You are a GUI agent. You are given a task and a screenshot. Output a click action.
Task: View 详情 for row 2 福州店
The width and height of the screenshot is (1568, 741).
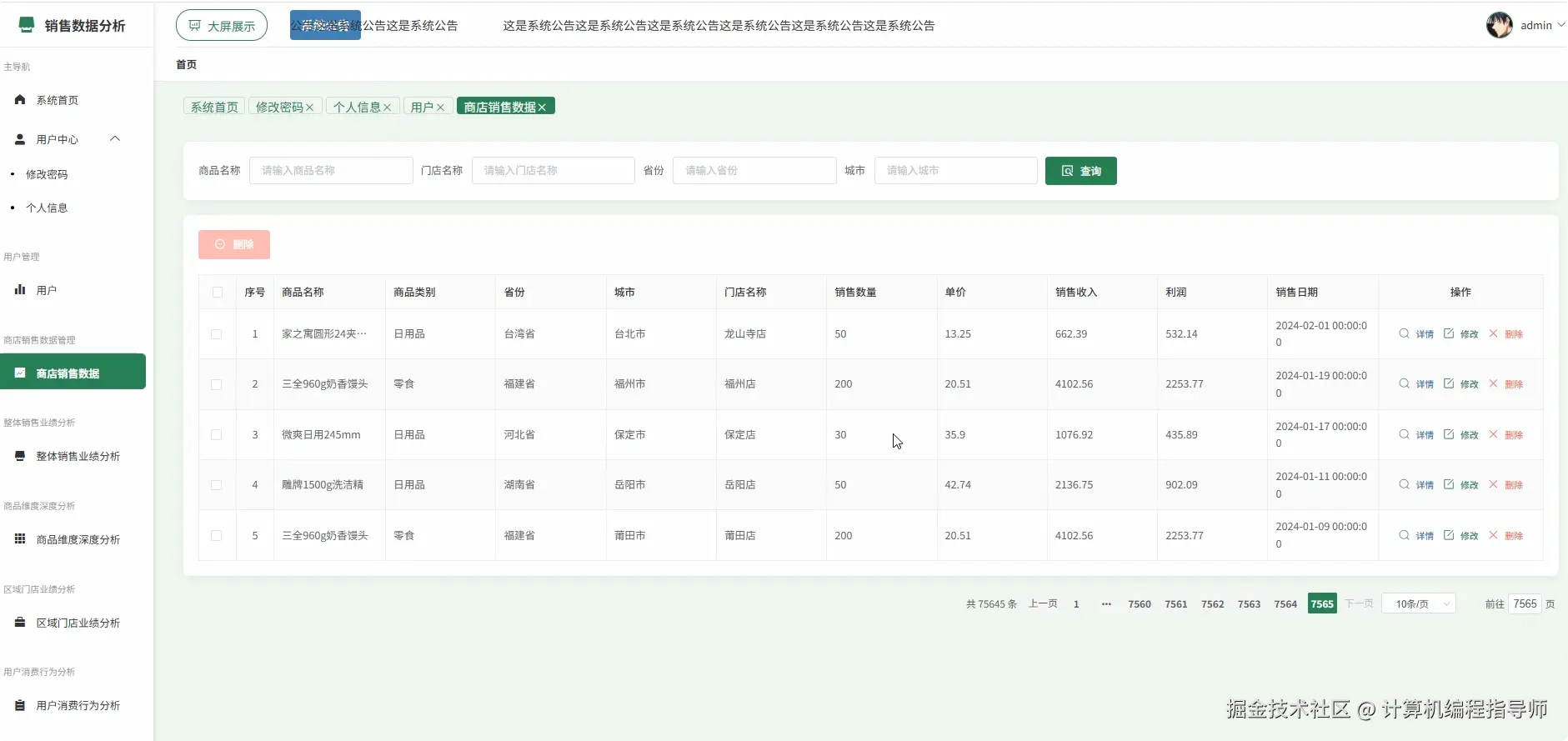(x=1416, y=384)
